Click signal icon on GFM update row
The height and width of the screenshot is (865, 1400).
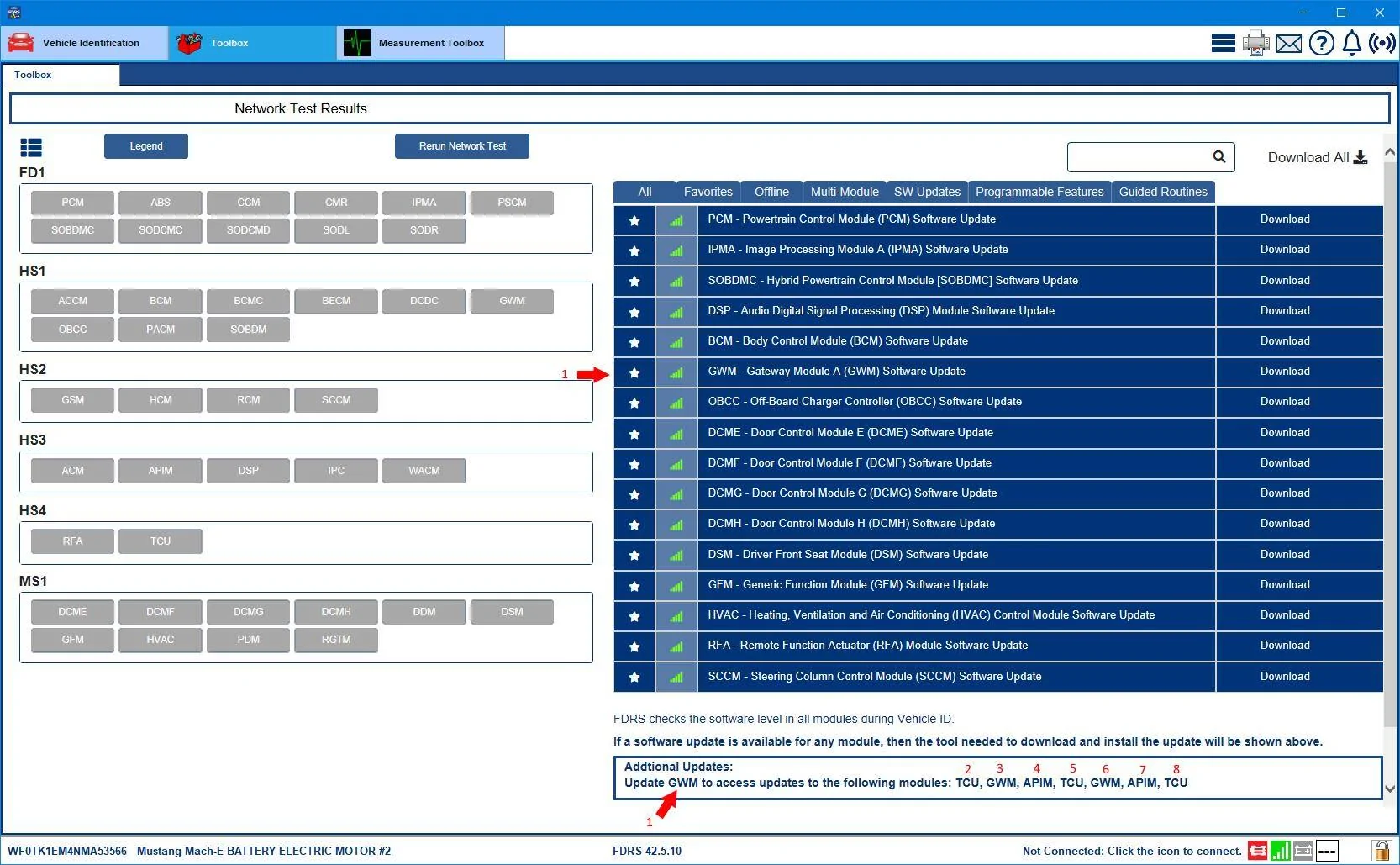tap(676, 586)
